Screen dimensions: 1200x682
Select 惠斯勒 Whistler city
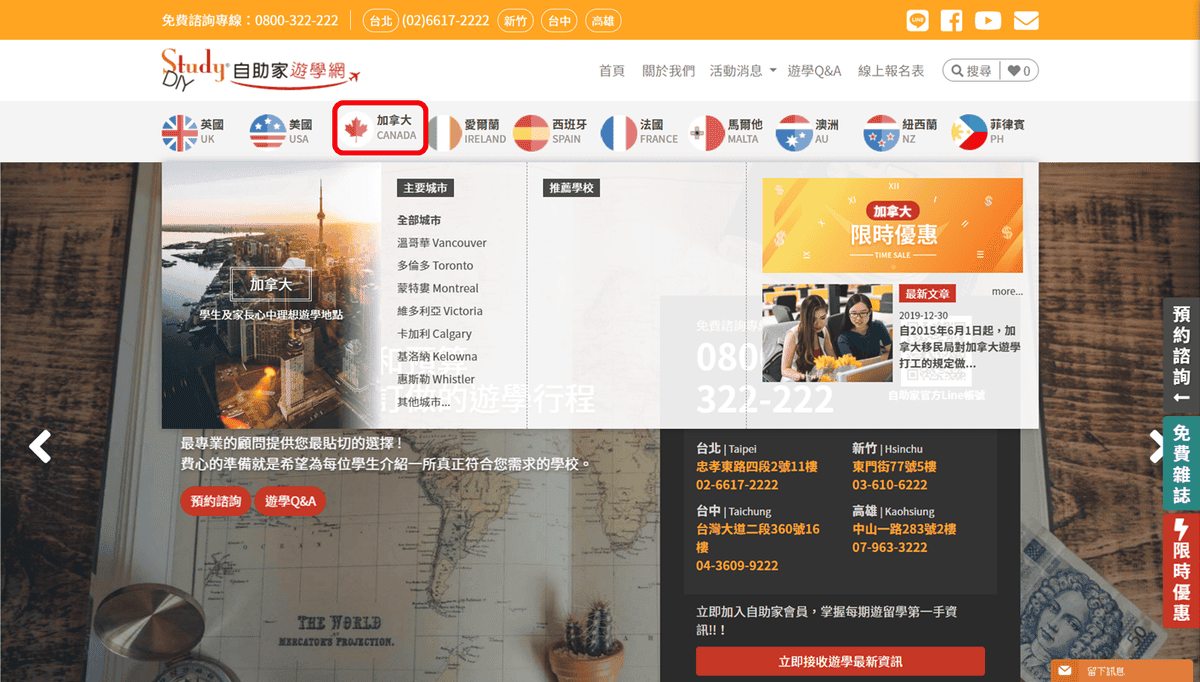[436, 380]
